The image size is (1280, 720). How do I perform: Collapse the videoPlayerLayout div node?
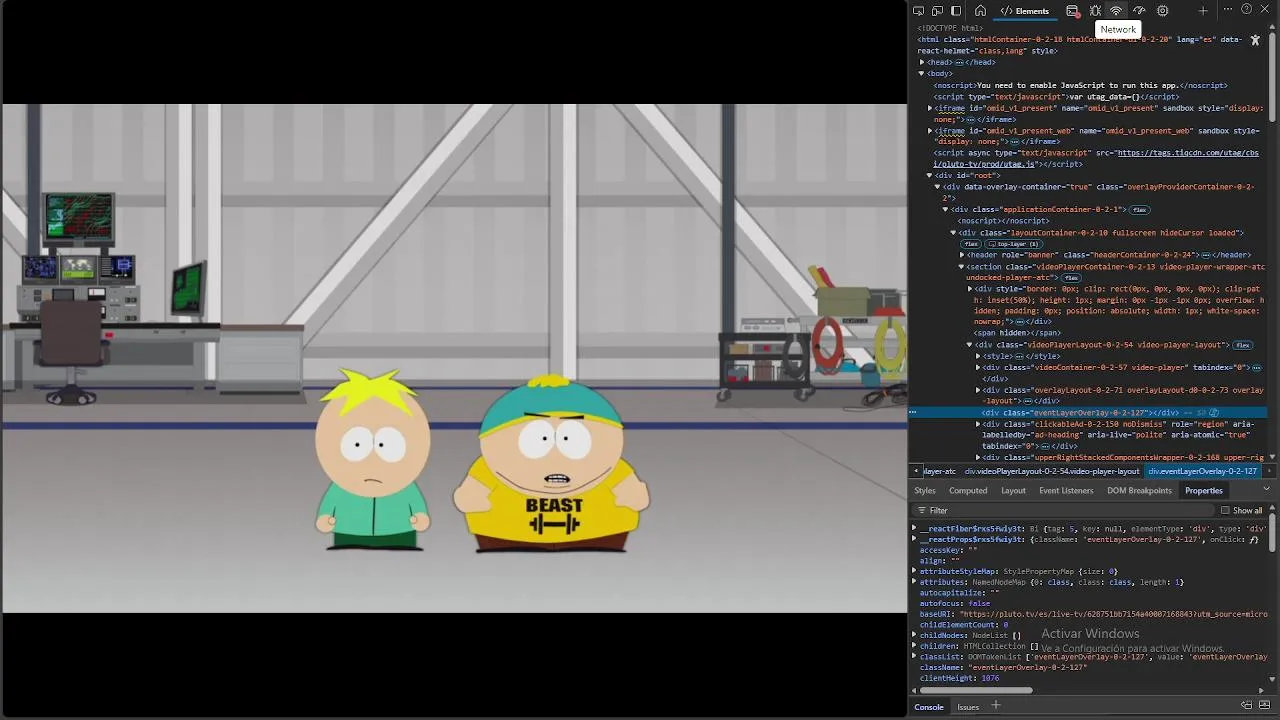click(x=970, y=345)
